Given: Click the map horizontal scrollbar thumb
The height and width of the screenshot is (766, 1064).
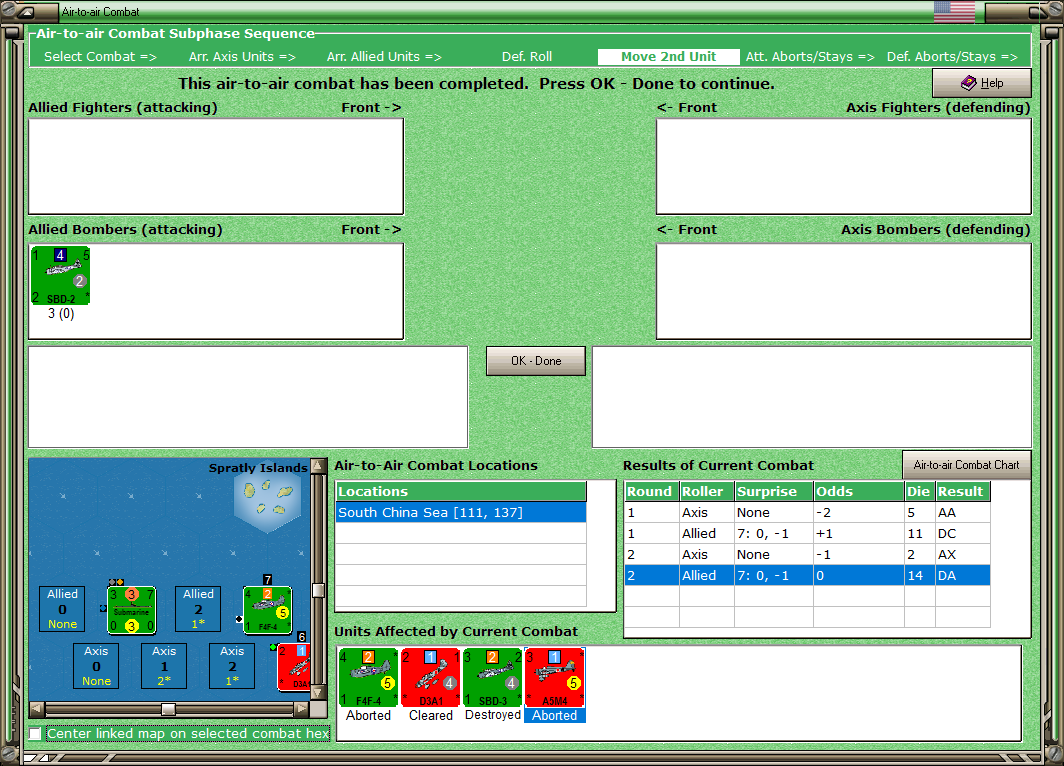Looking at the screenshot, I should coord(168,709).
